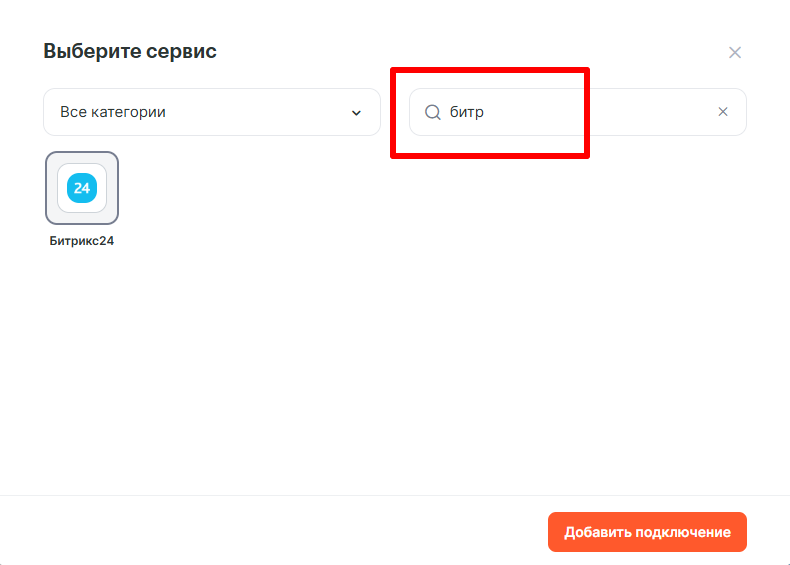This screenshot has width=790, height=565.
Task: Click the chevron arrow beside Все категории
Action: [357, 113]
